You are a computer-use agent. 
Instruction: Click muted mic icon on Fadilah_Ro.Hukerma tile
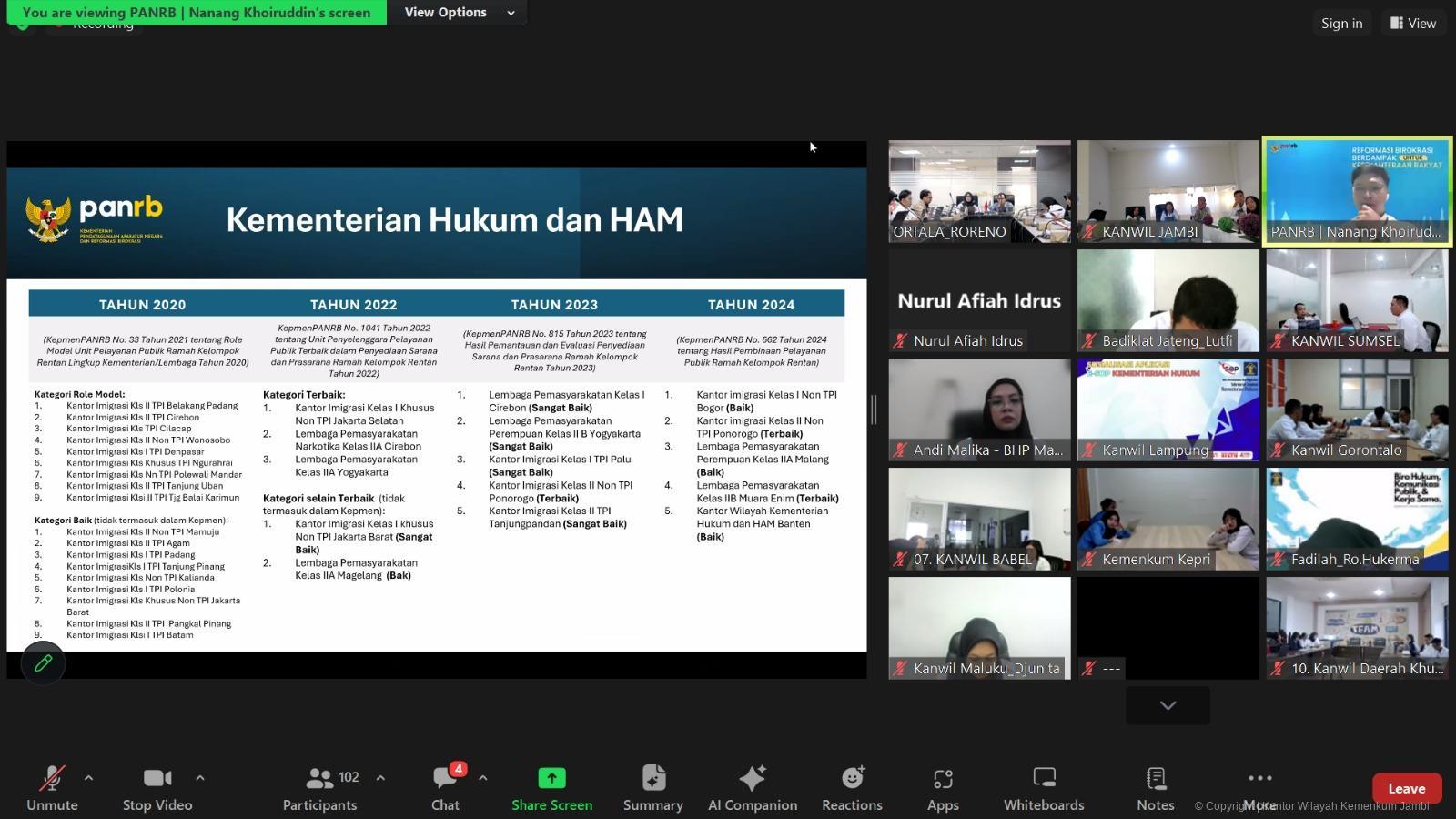click(x=1279, y=560)
